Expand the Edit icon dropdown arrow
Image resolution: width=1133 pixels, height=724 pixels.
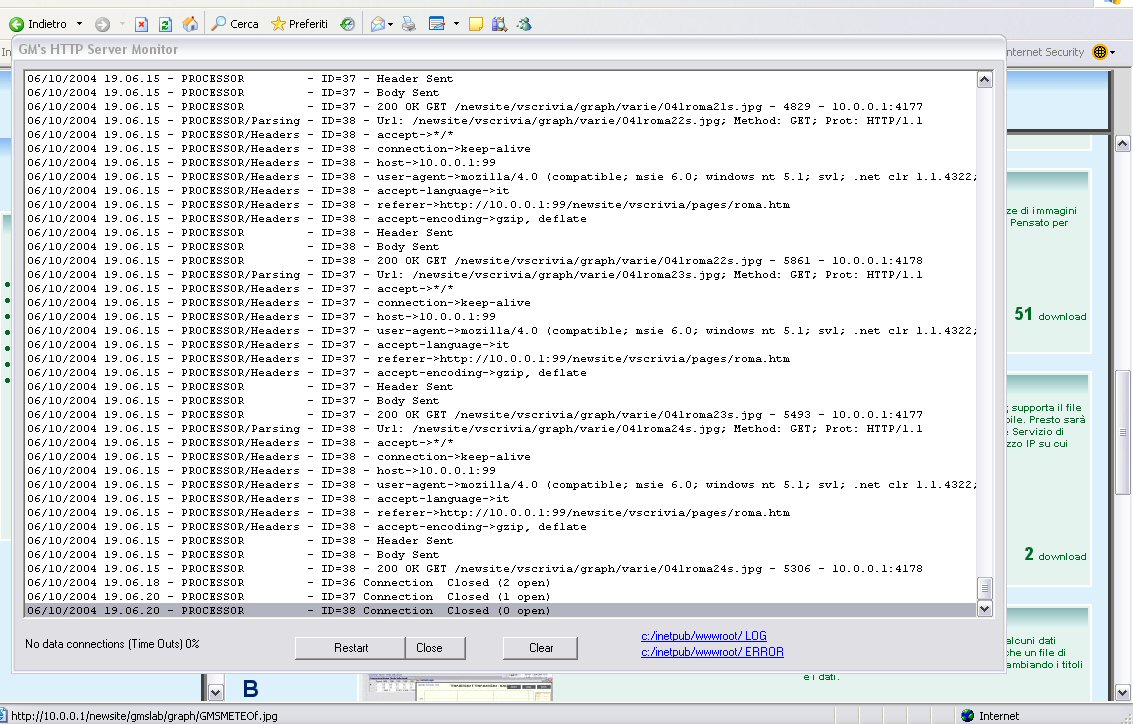456,24
